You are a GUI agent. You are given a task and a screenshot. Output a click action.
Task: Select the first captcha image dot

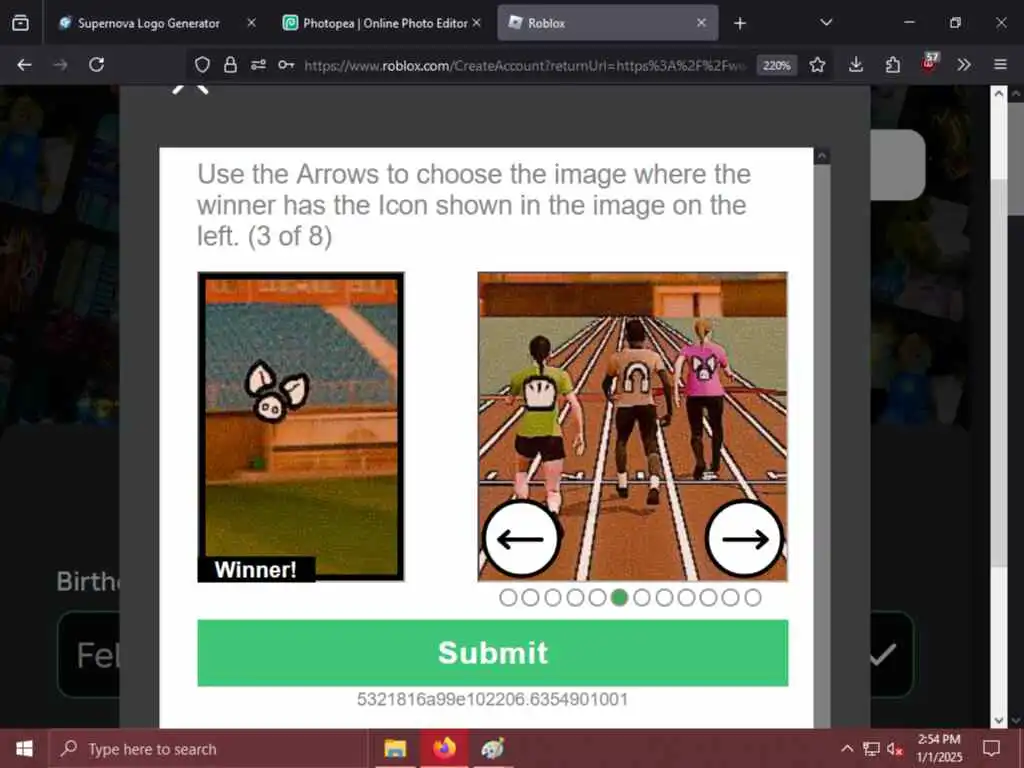508,598
